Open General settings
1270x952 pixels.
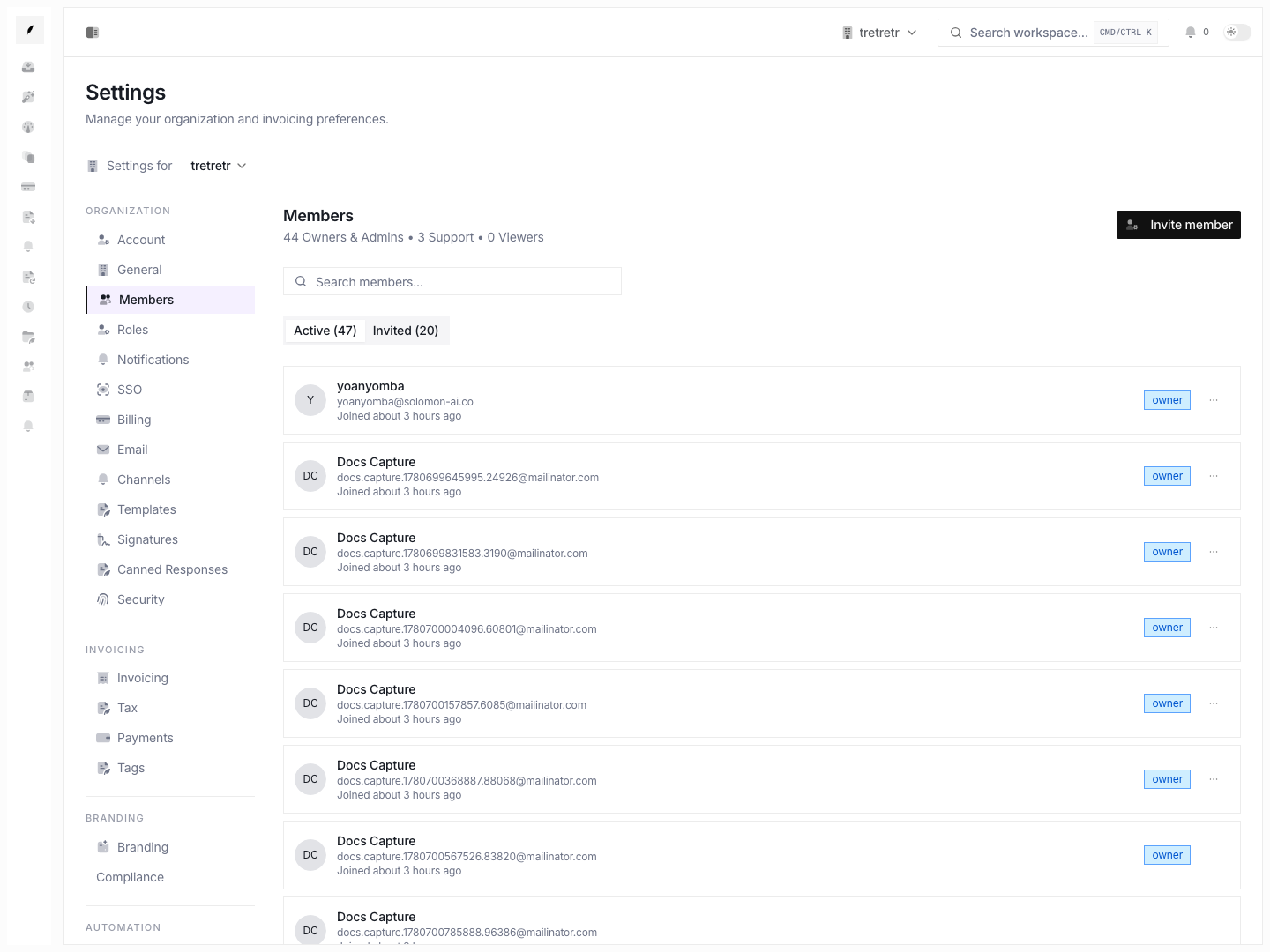pos(170,270)
